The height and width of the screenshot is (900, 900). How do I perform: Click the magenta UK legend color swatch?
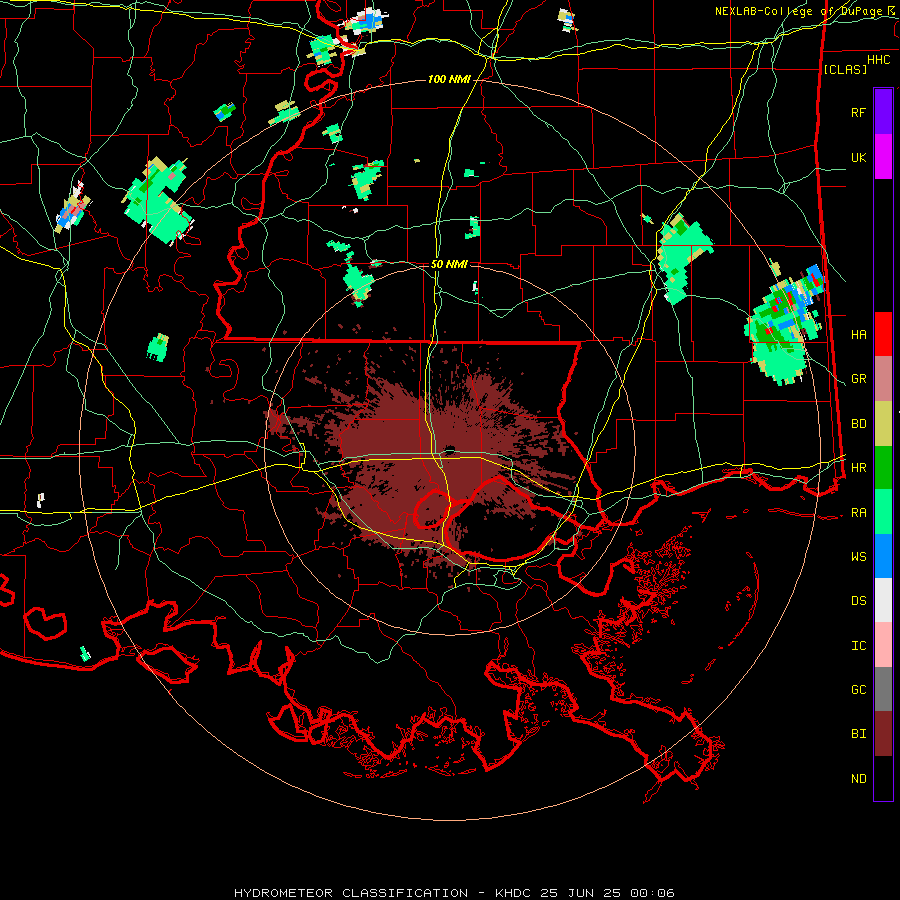883,157
